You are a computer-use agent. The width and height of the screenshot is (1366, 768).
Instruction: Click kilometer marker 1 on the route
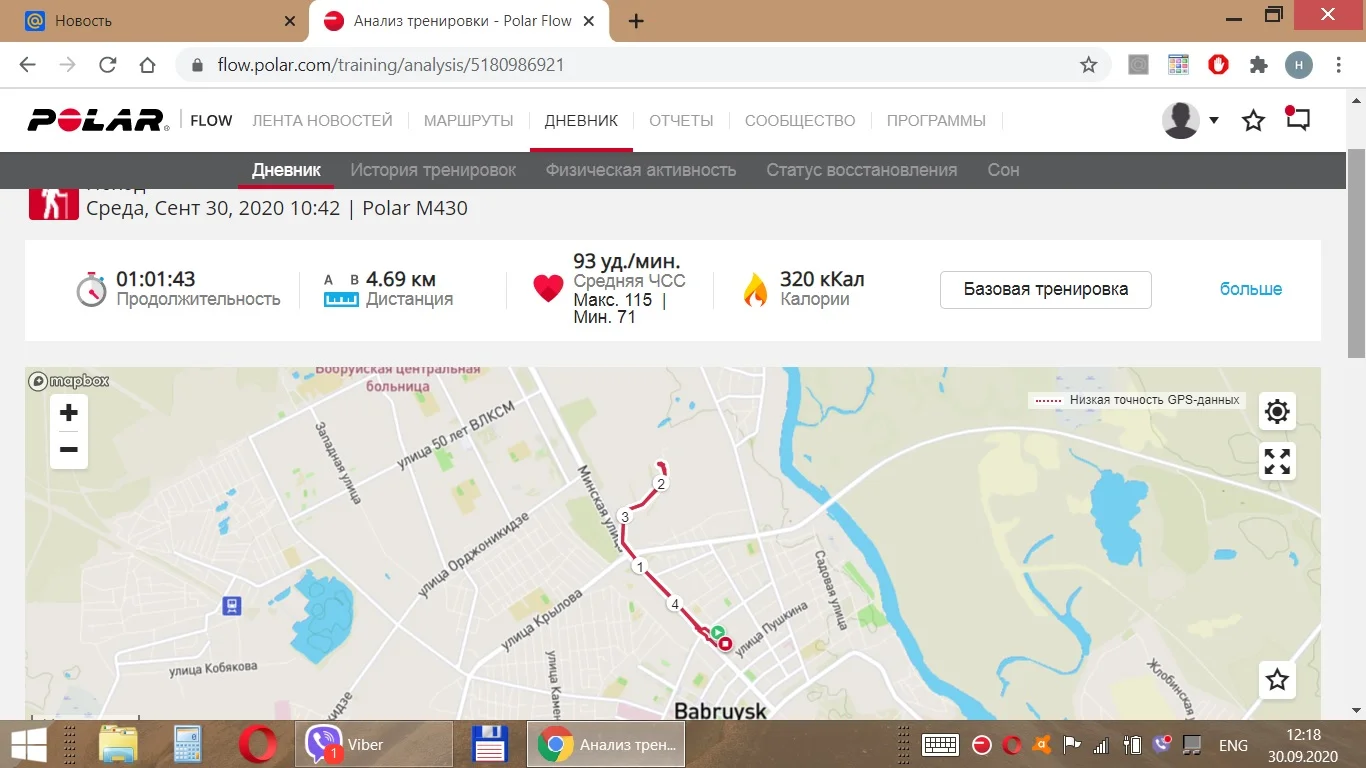click(x=640, y=567)
